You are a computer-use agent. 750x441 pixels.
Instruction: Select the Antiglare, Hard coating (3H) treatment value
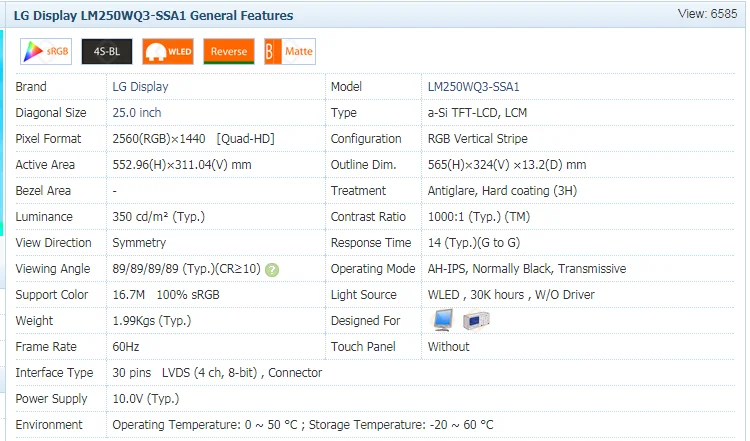[502, 190]
